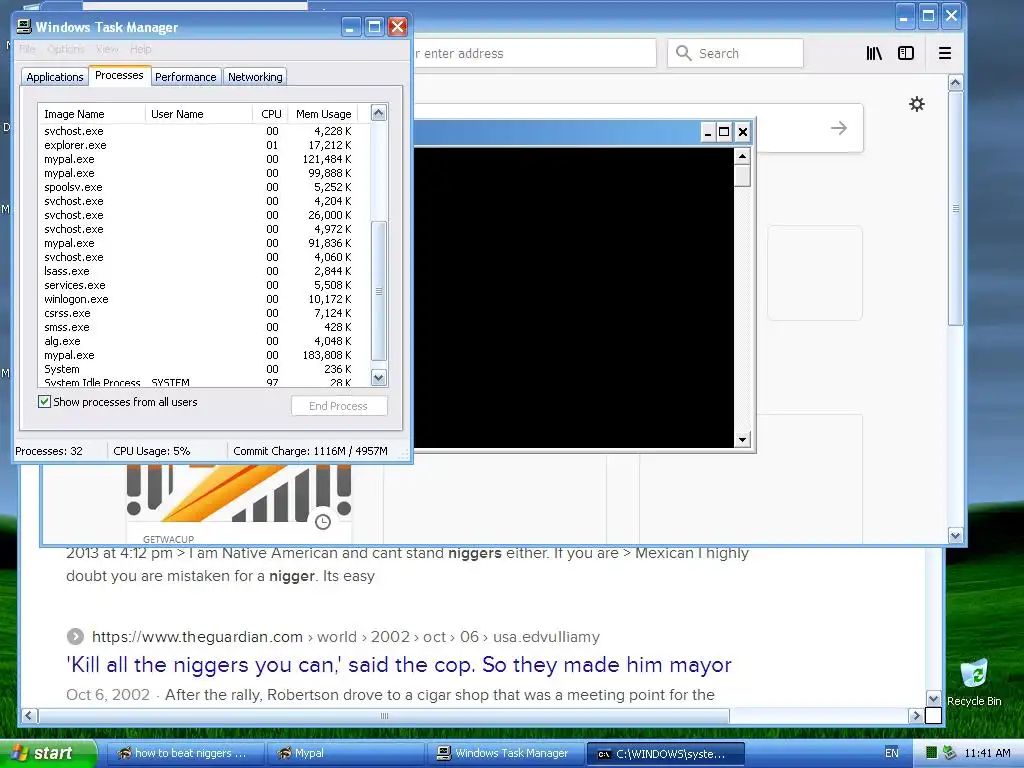1024x768 pixels.
Task: Open the Options menu in Task Manager
Action: [x=65, y=49]
